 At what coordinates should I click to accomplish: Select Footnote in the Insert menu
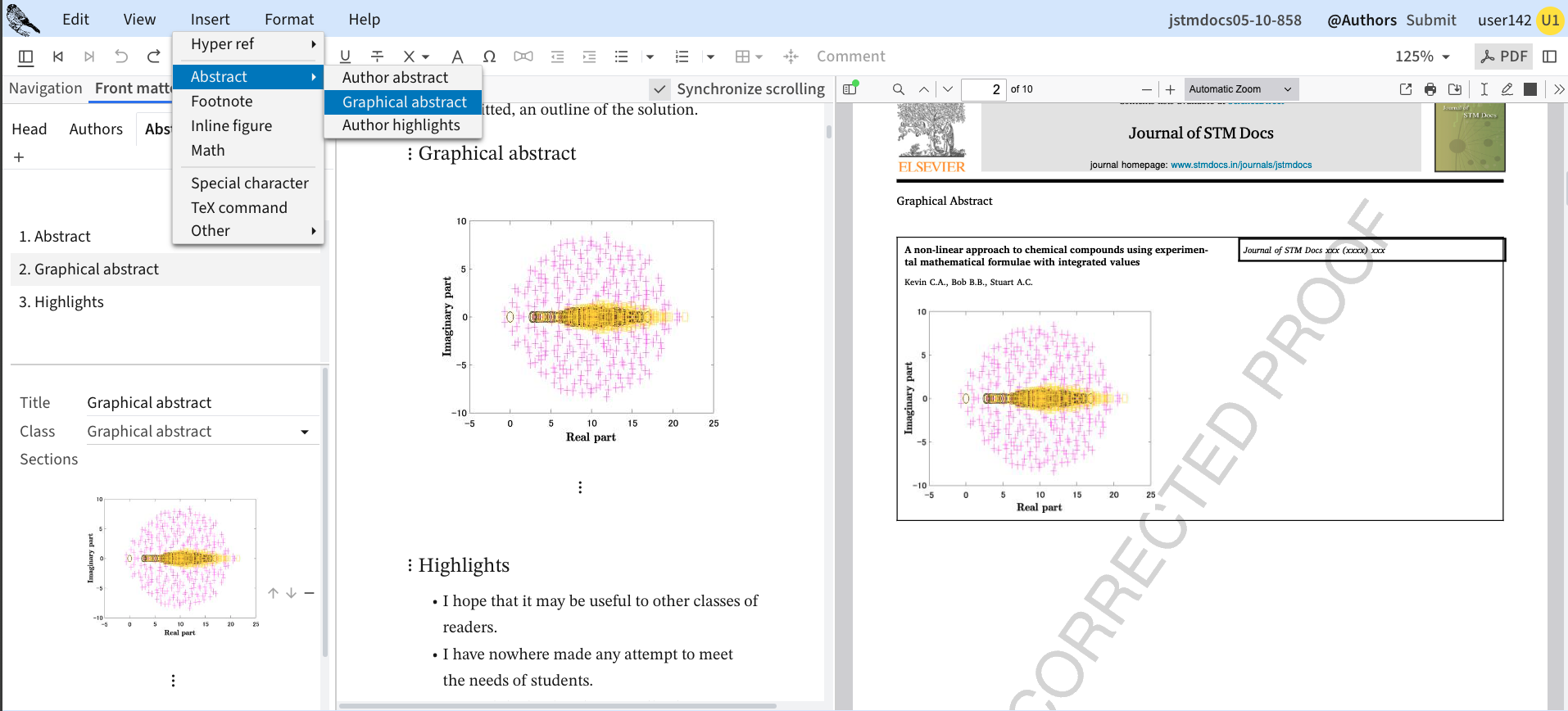coord(222,102)
